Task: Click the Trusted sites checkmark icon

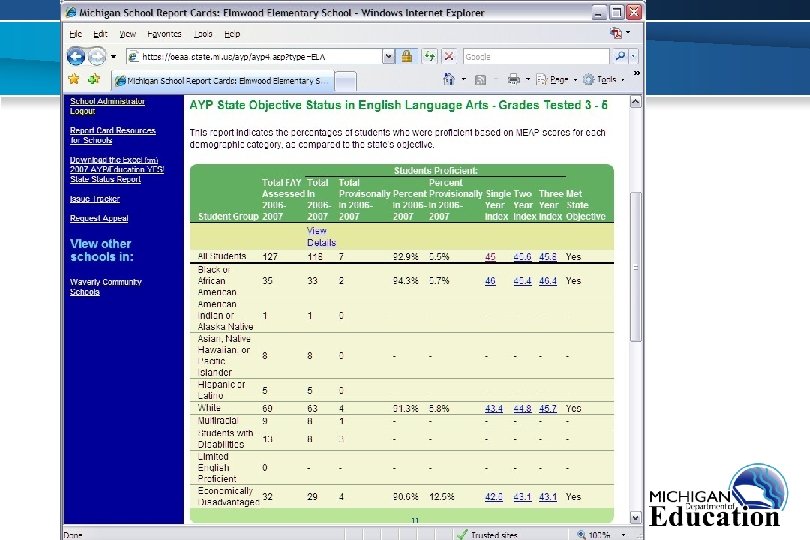Action: [462, 535]
